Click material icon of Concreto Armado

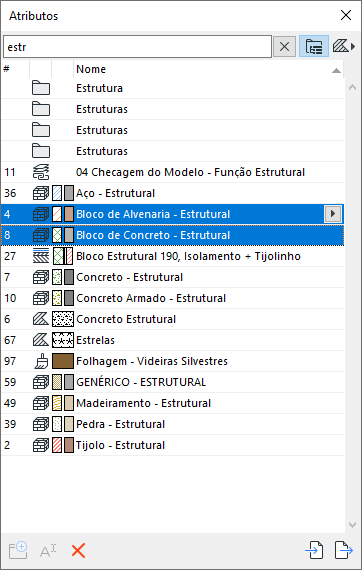41,298
